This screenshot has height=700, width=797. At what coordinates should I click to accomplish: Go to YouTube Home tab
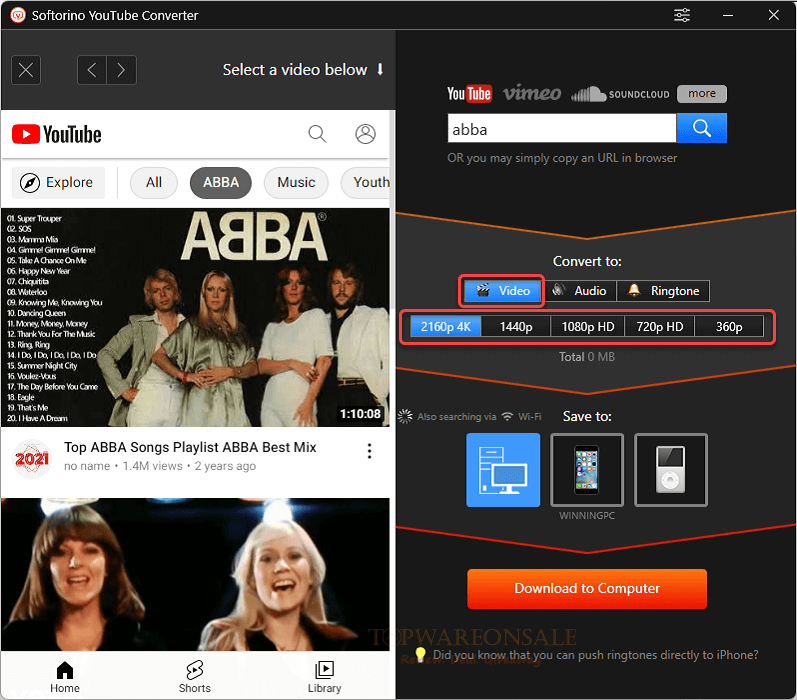click(x=65, y=677)
